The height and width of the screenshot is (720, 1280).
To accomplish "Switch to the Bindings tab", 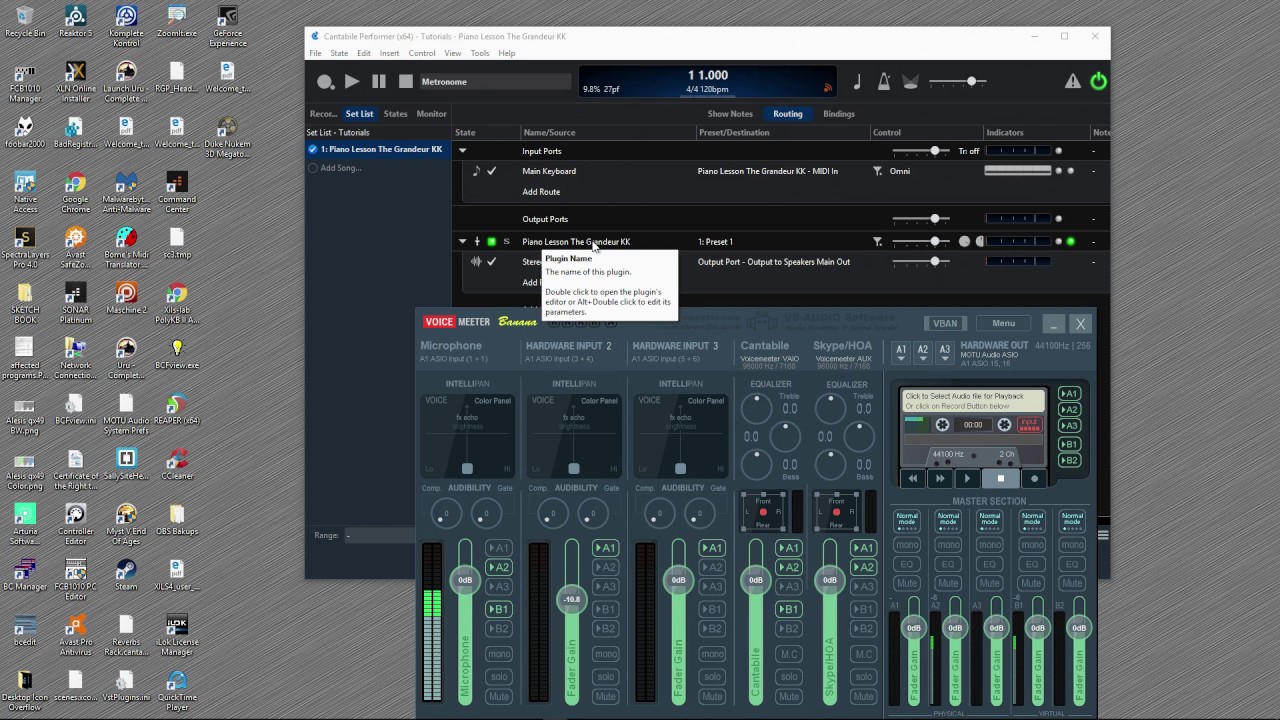I will point(838,114).
